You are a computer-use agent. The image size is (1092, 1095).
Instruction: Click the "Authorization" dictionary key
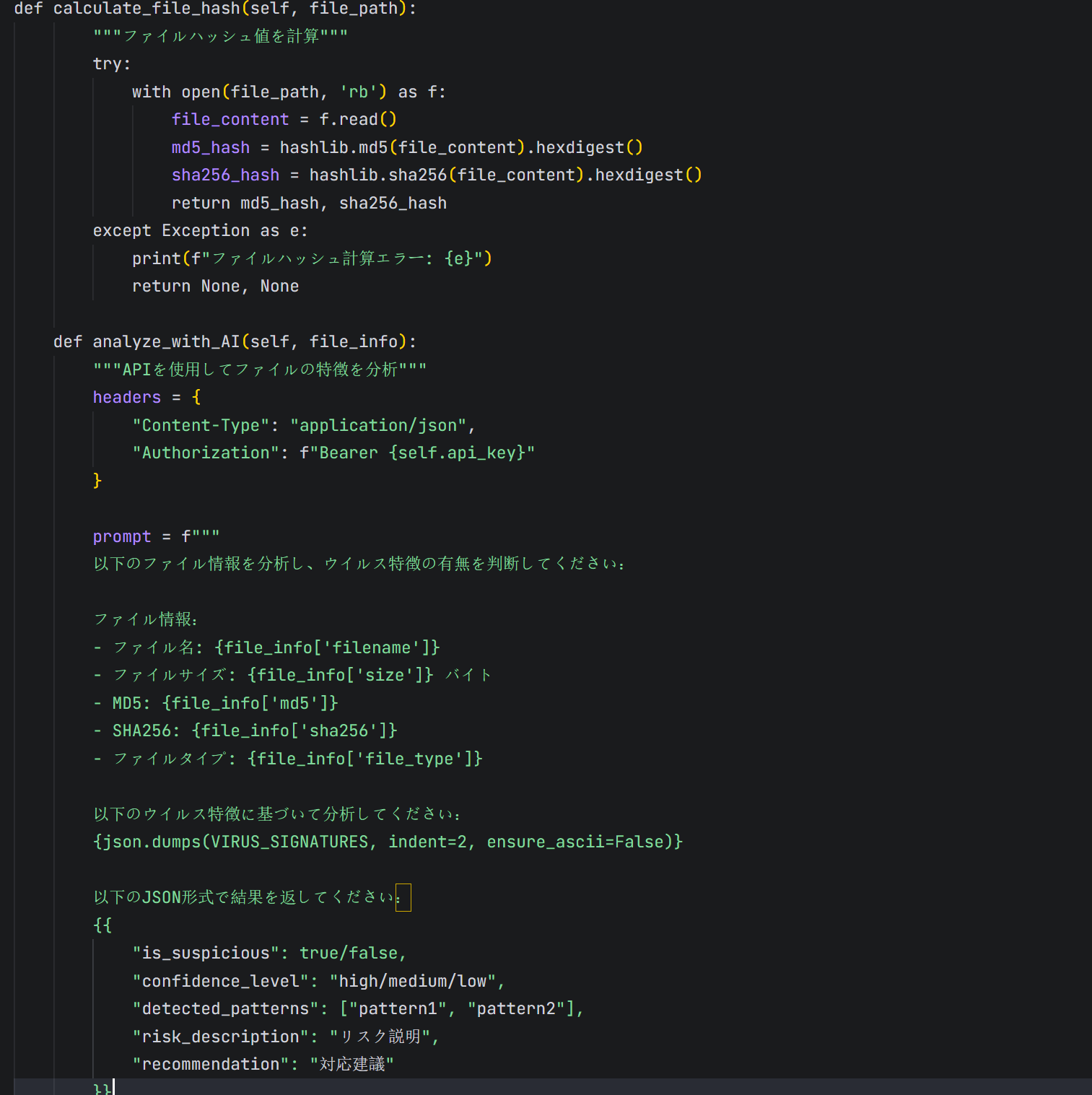(205, 453)
